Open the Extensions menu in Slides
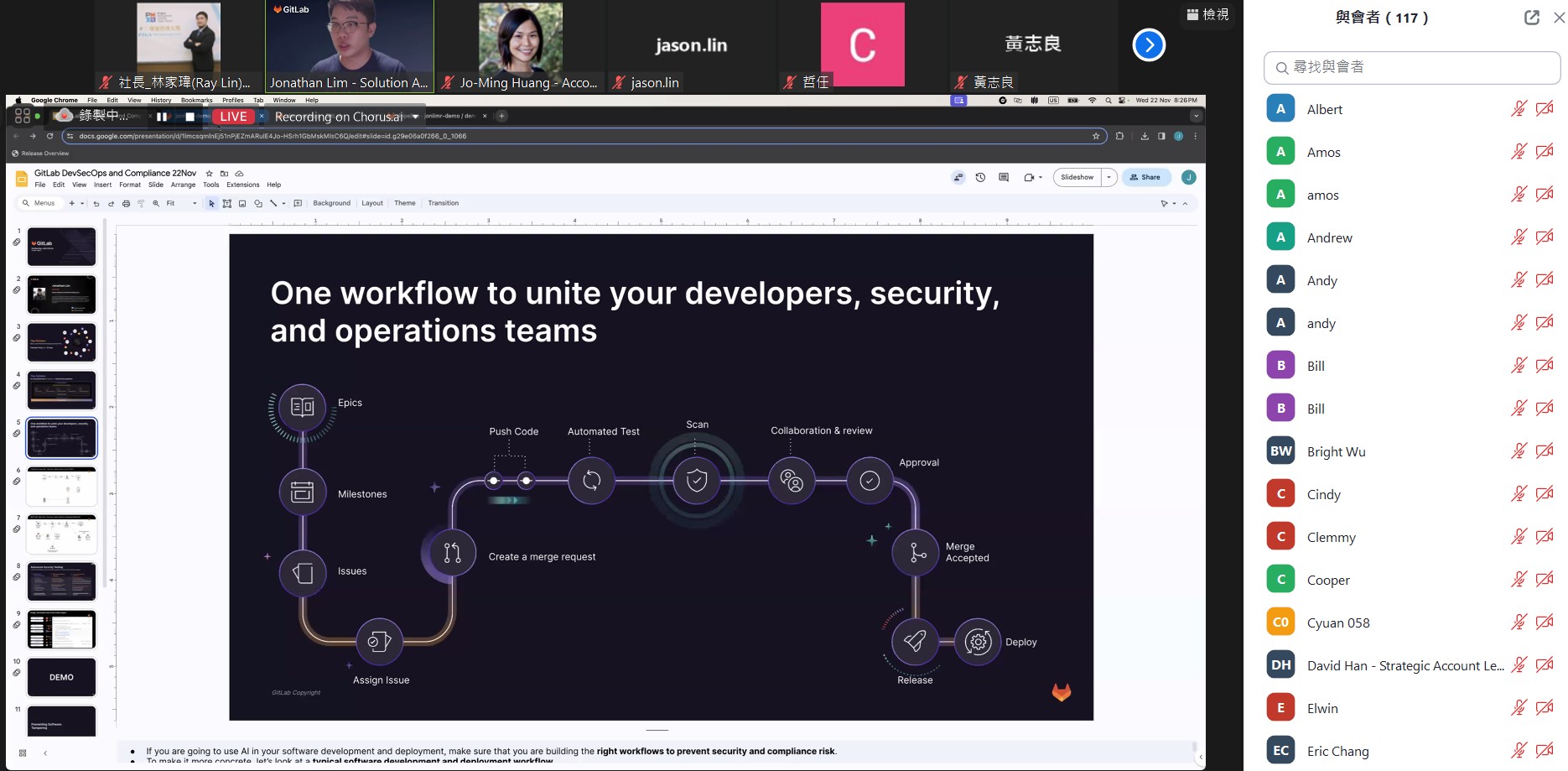 242,185
